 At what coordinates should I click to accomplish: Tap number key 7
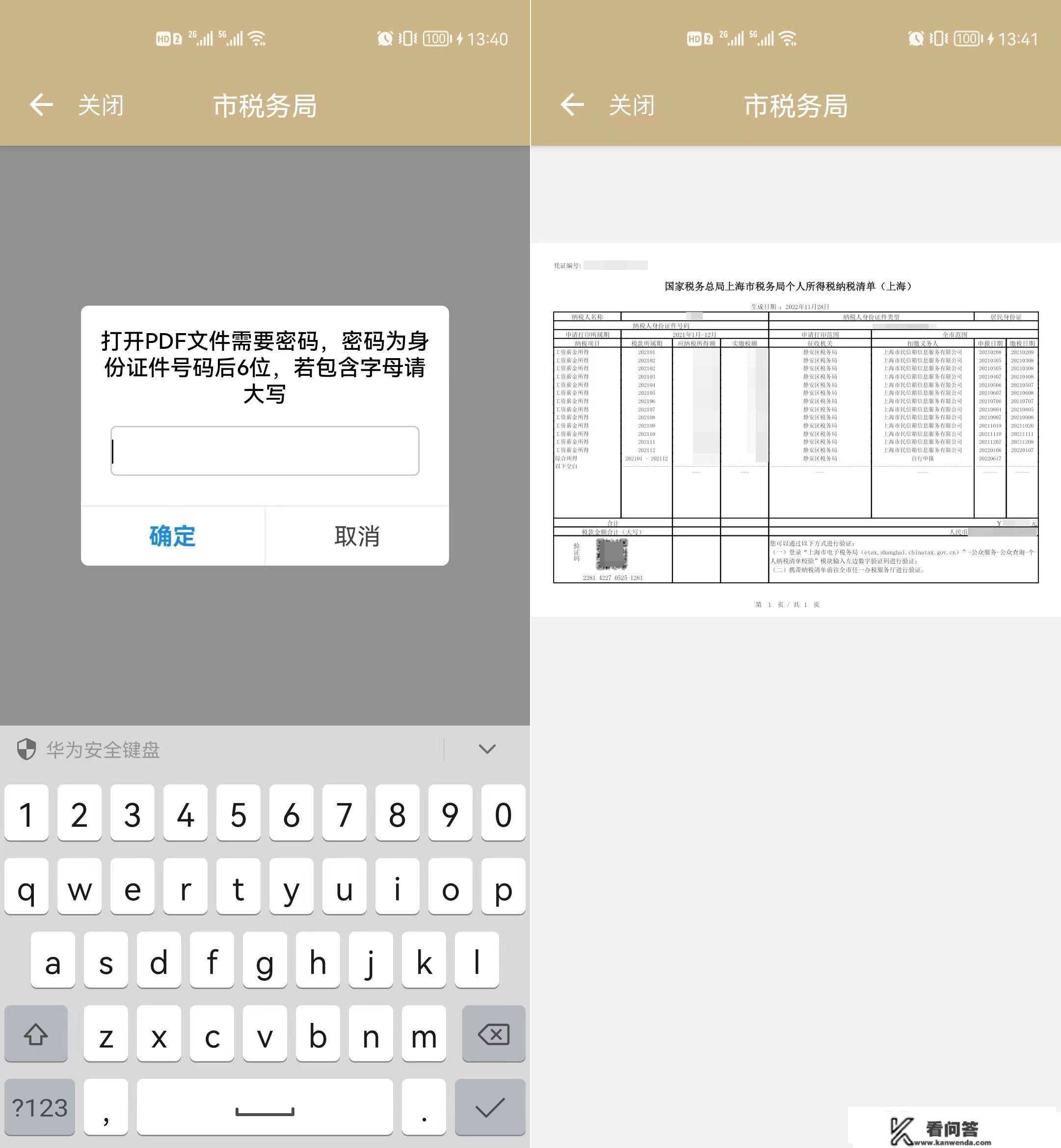pos(345,813)
